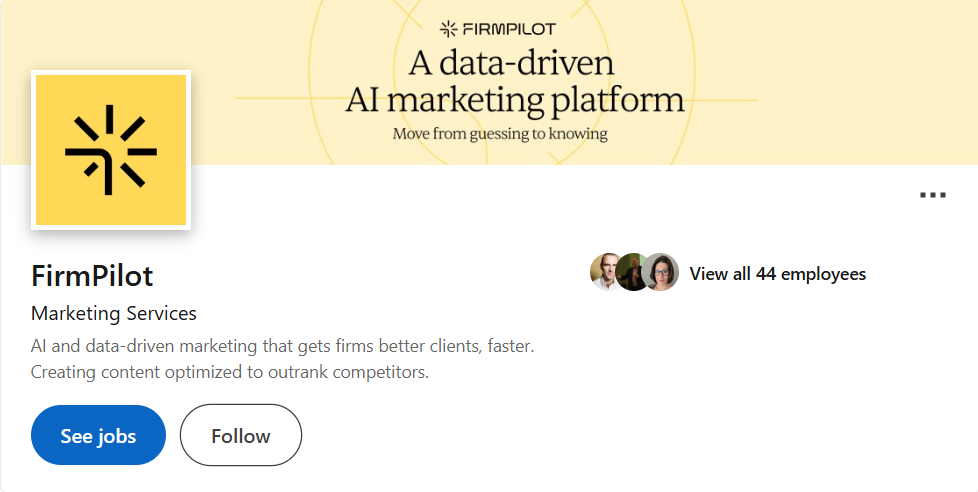Click the starburst icon in the banner
Screen dimensions: 978x492
[x=448, y=29]
